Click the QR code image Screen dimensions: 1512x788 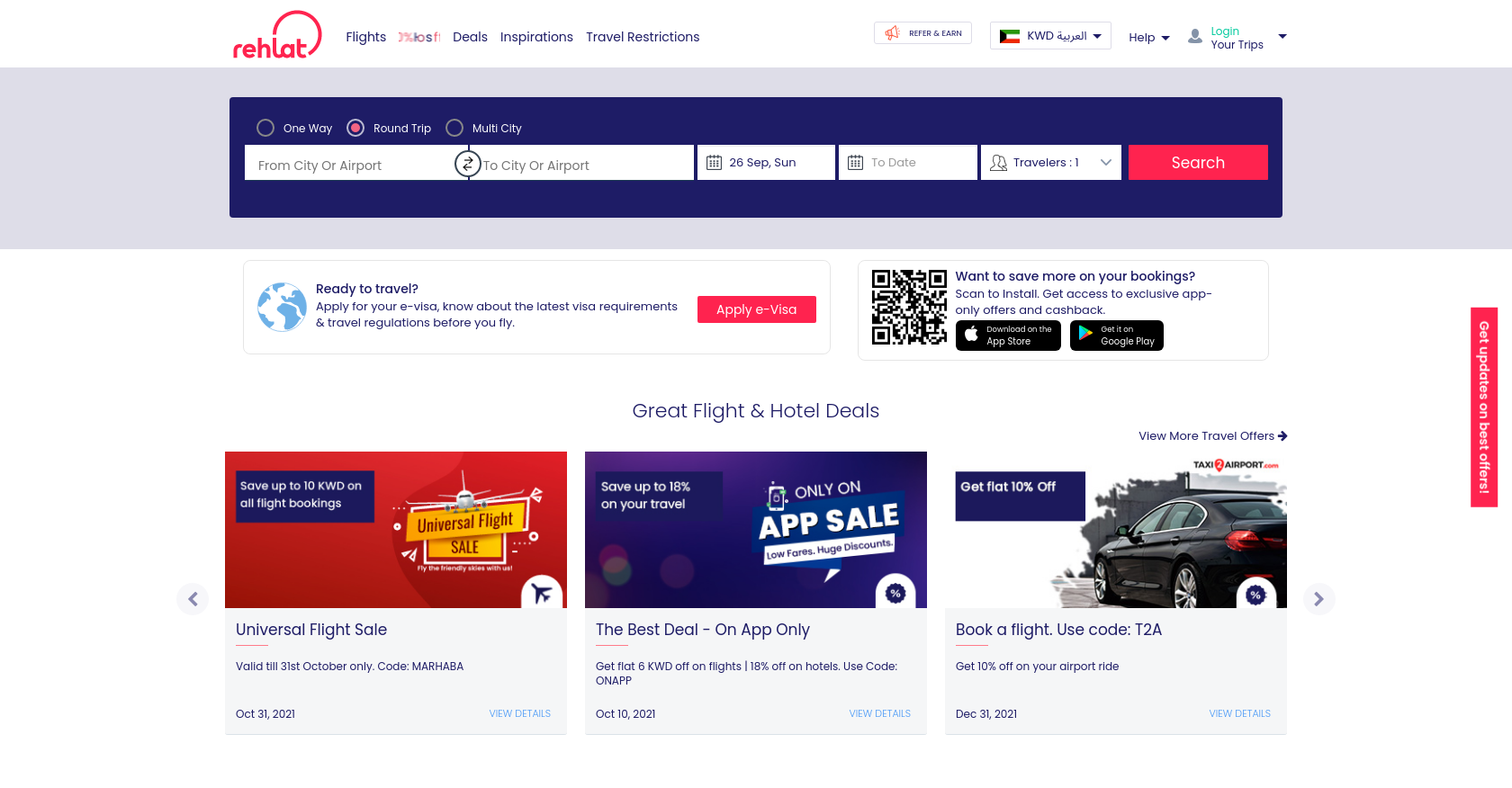[909, 307]
